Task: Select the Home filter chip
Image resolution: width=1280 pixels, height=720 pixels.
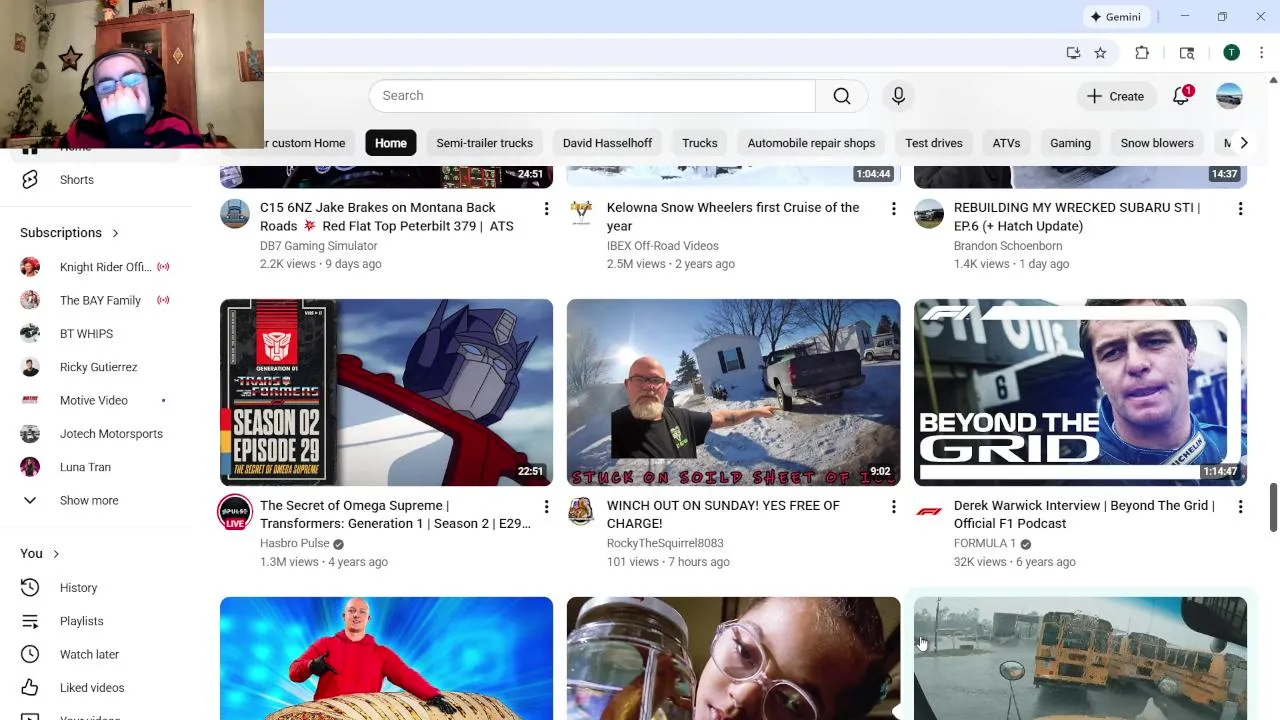Action: click(391, 143)
